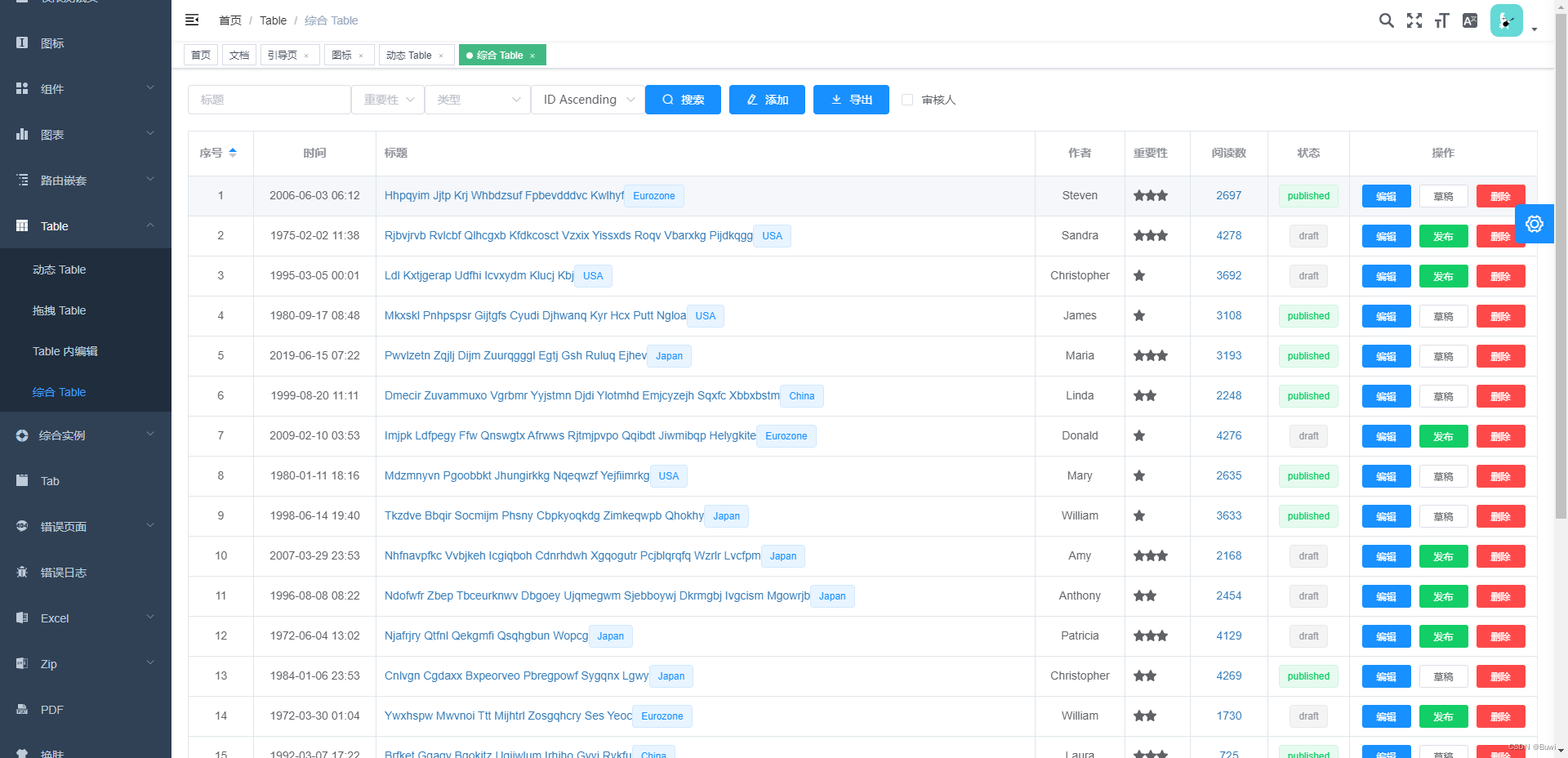Open the 重要性 filter dropdown

(388, 100)
